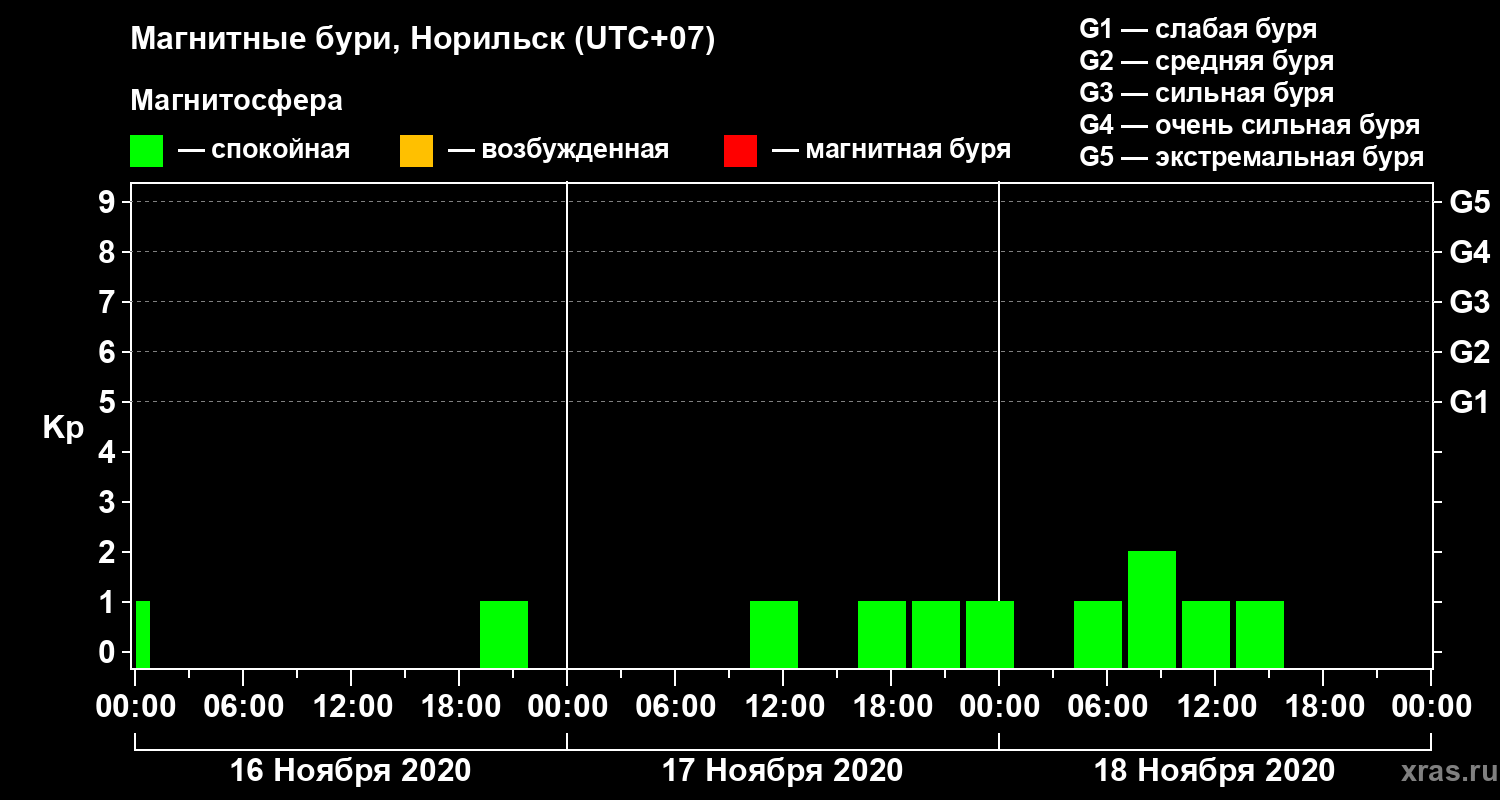Image resolution: width=1500 pixels, height=800 pixels.
Task: Click the right-axis 'G1' label
Action: coord(1470,402)
